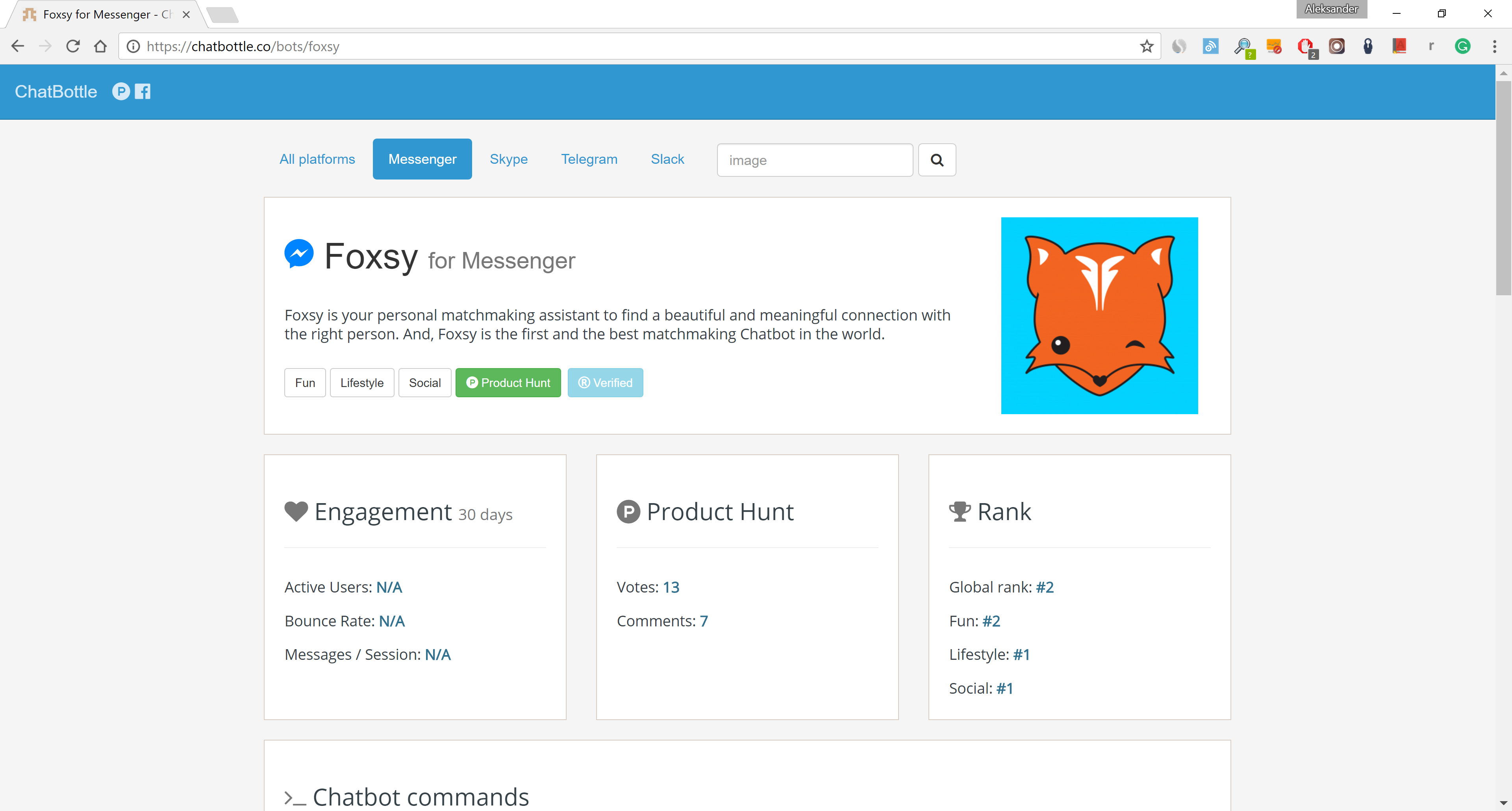Open the Facebook icon in header
Viewport: 1512px width, 811px height.
pos(143,92)
